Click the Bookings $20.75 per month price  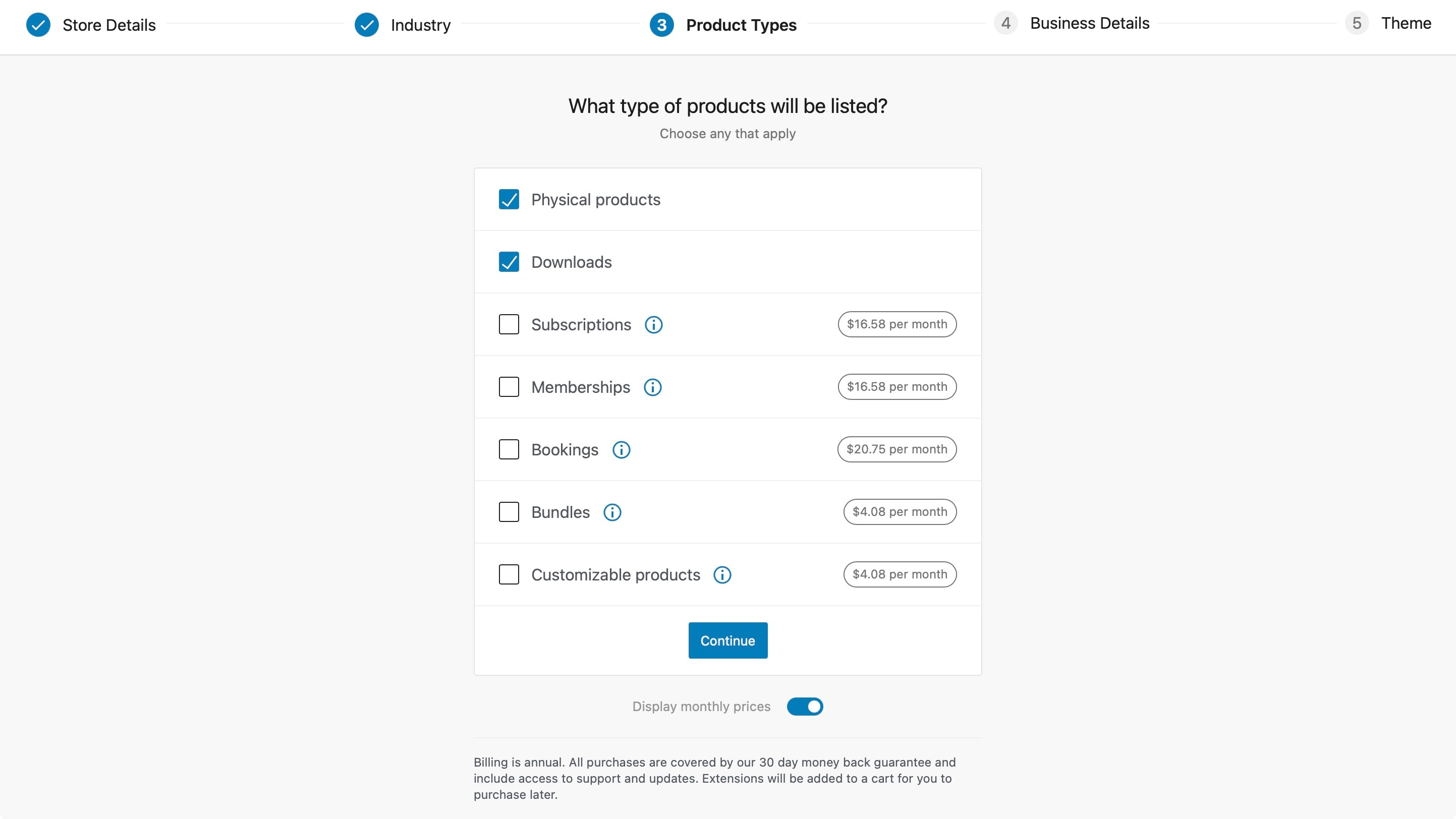coord(897,450)
